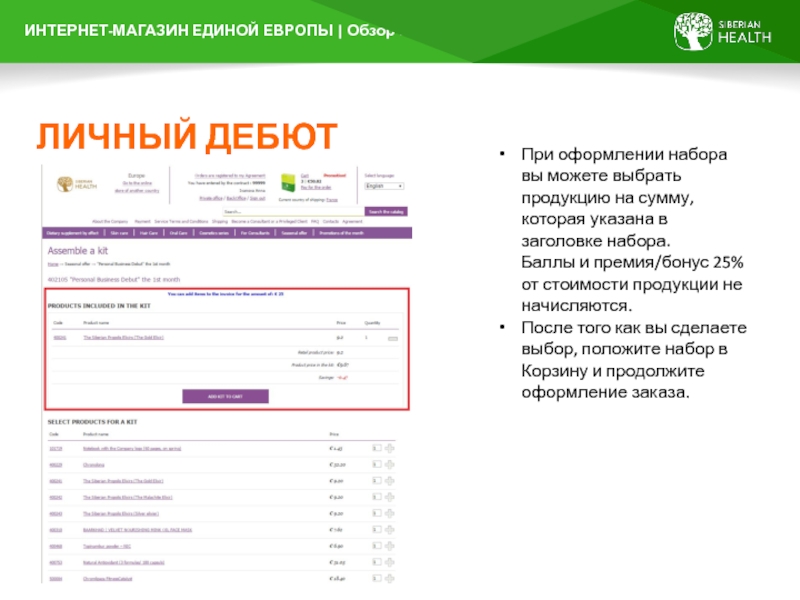Add the Silver elixir with its plus icon
Screen dimensions: 800x600
[390, 513]
